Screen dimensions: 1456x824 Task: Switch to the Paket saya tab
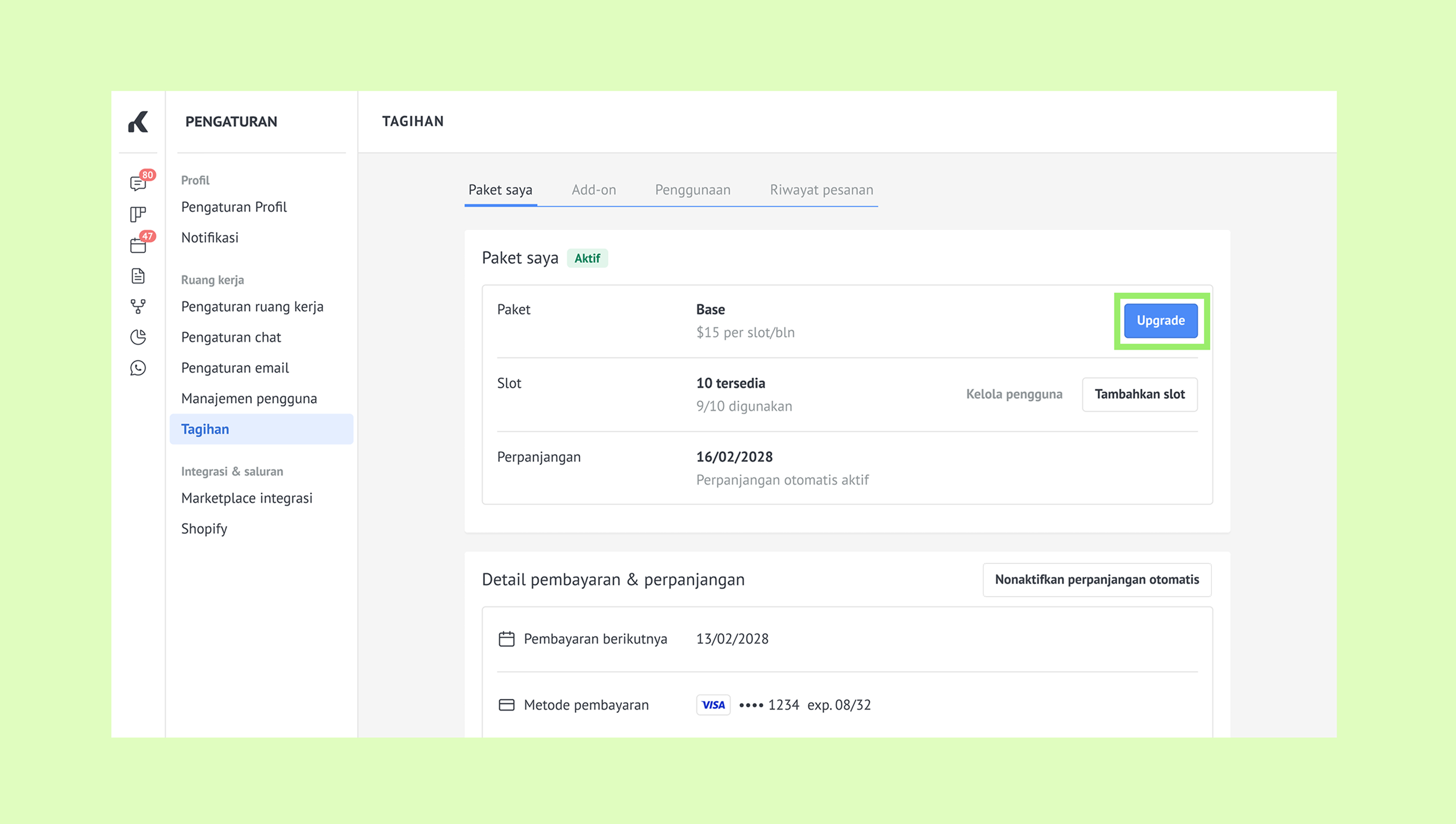[x=500, y=190]
